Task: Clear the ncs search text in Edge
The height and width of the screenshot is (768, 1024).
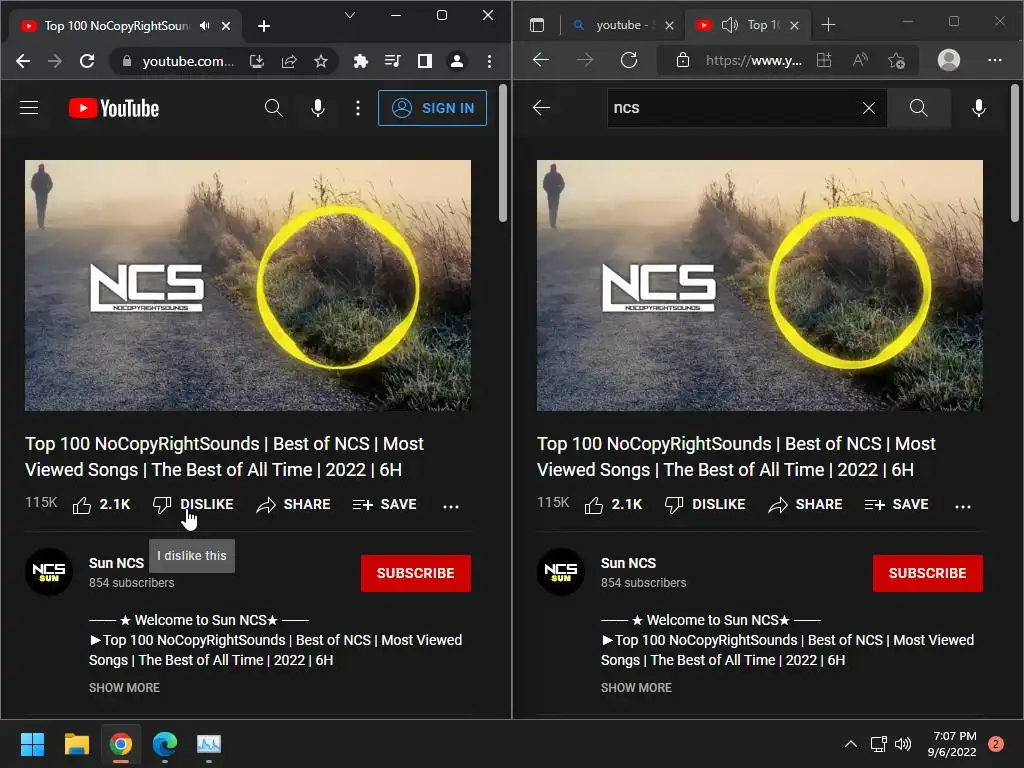Action: 869,108
